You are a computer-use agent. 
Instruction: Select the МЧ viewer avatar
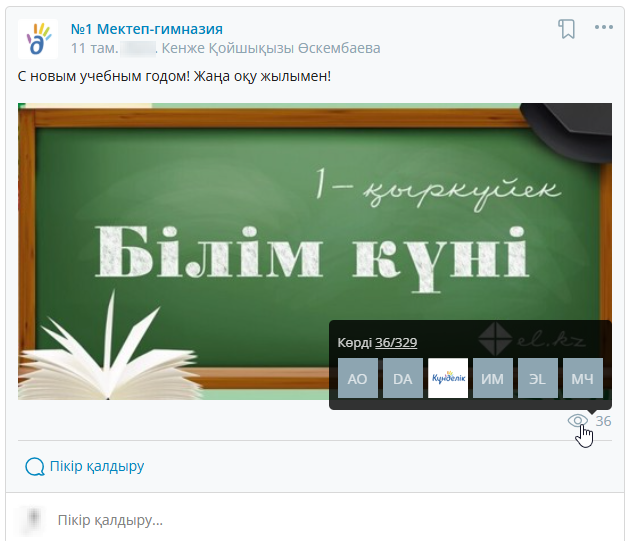pos(583,378)
